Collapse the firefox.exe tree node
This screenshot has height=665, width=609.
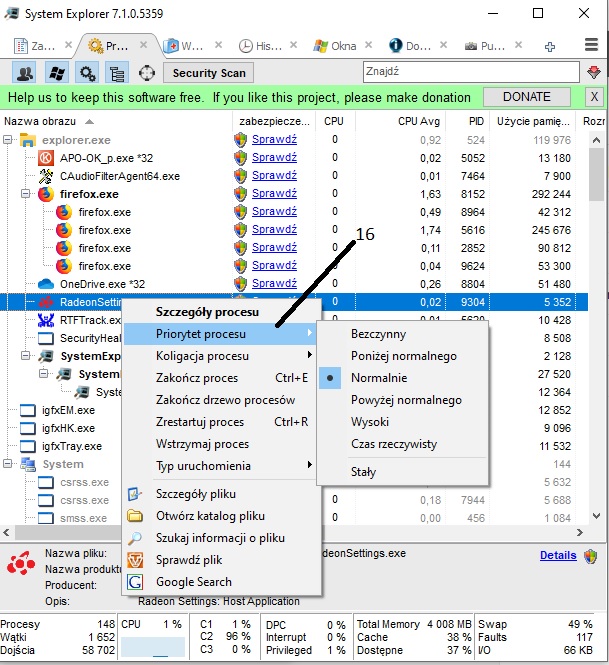(x=25, y=194)
